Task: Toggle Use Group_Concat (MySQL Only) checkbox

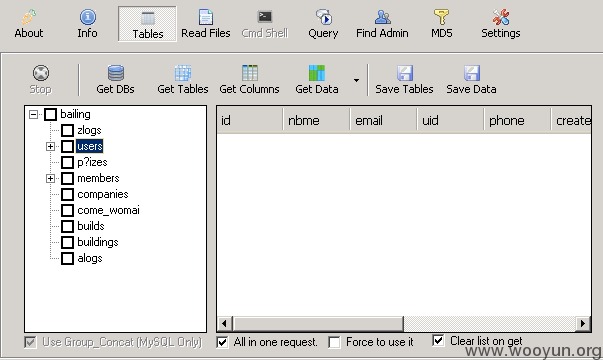Action: pyautogui.click(x=30, y=342)
